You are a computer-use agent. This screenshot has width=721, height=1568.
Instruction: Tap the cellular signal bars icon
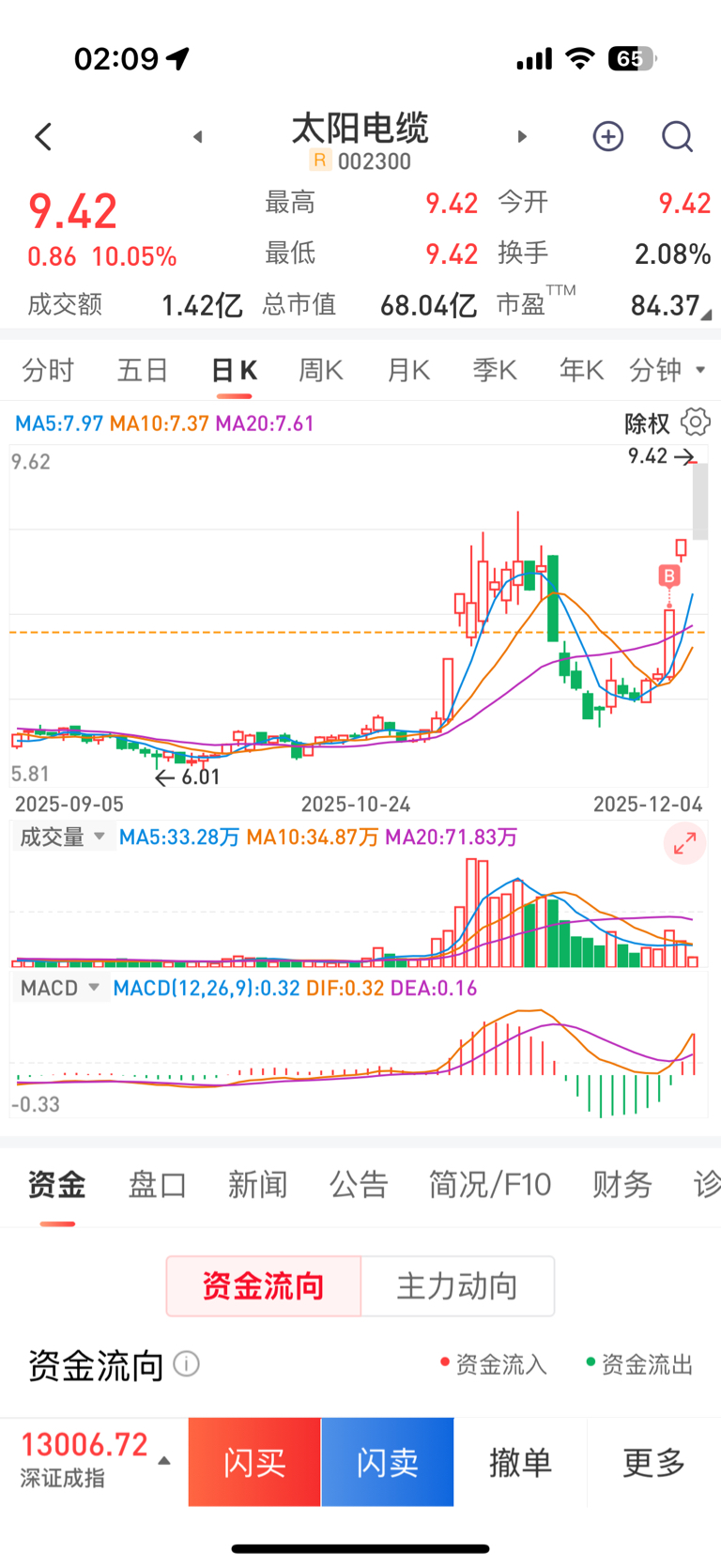[x=534, y=60]
